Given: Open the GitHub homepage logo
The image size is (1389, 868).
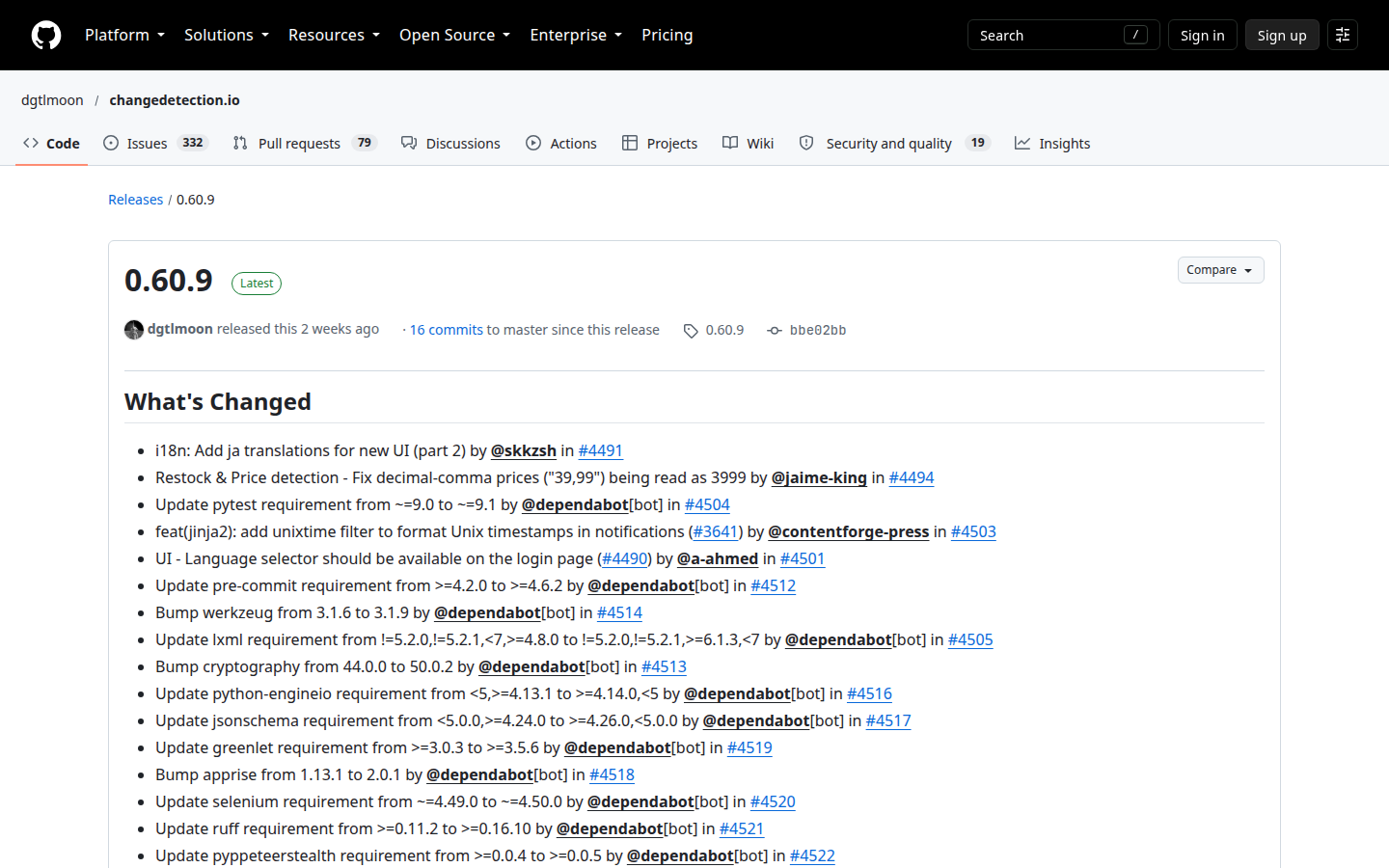Looking at the screenshot, I should 46,35.
